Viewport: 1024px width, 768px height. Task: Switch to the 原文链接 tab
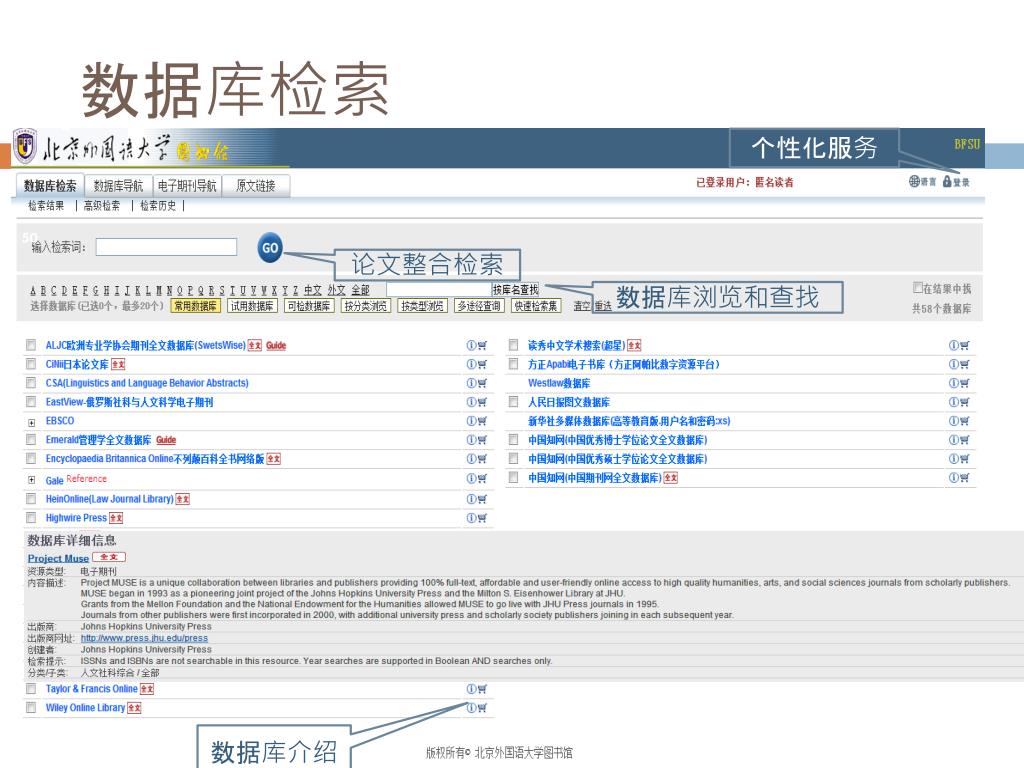(x=255, y=185)
